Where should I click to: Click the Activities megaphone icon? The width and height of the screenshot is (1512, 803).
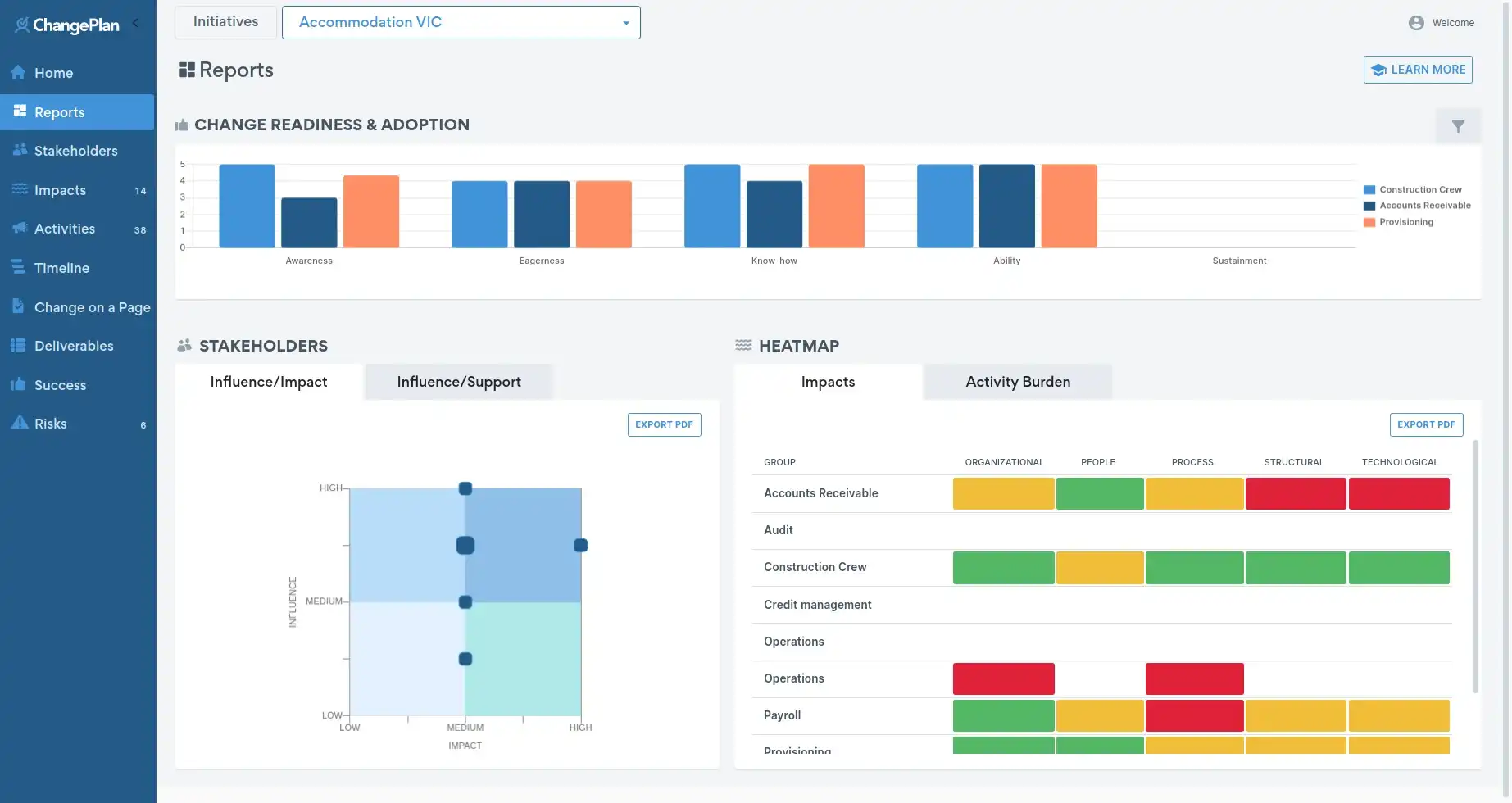(x=20, y=229)
